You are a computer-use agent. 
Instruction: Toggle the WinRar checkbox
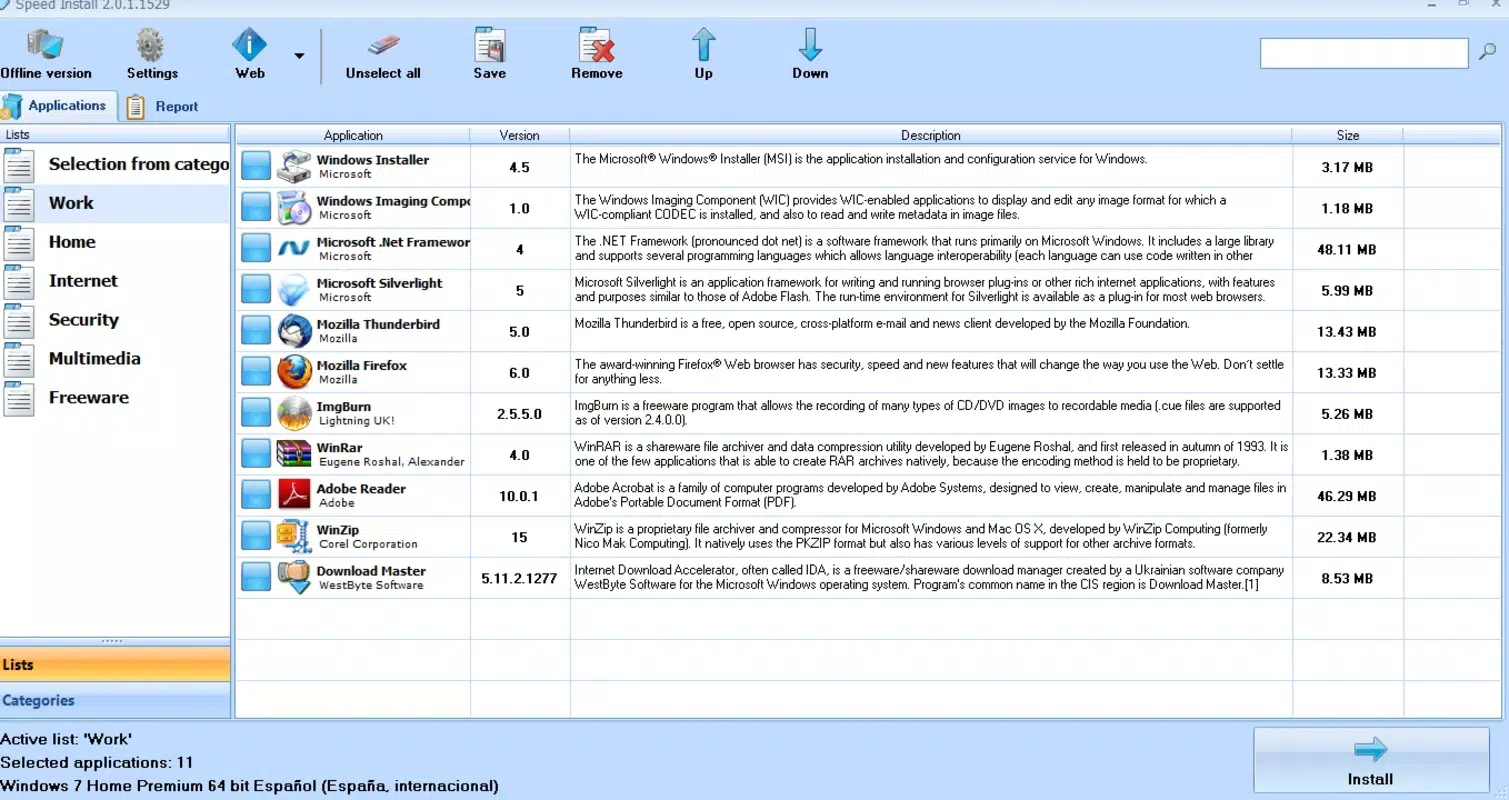tap(256, 453)
